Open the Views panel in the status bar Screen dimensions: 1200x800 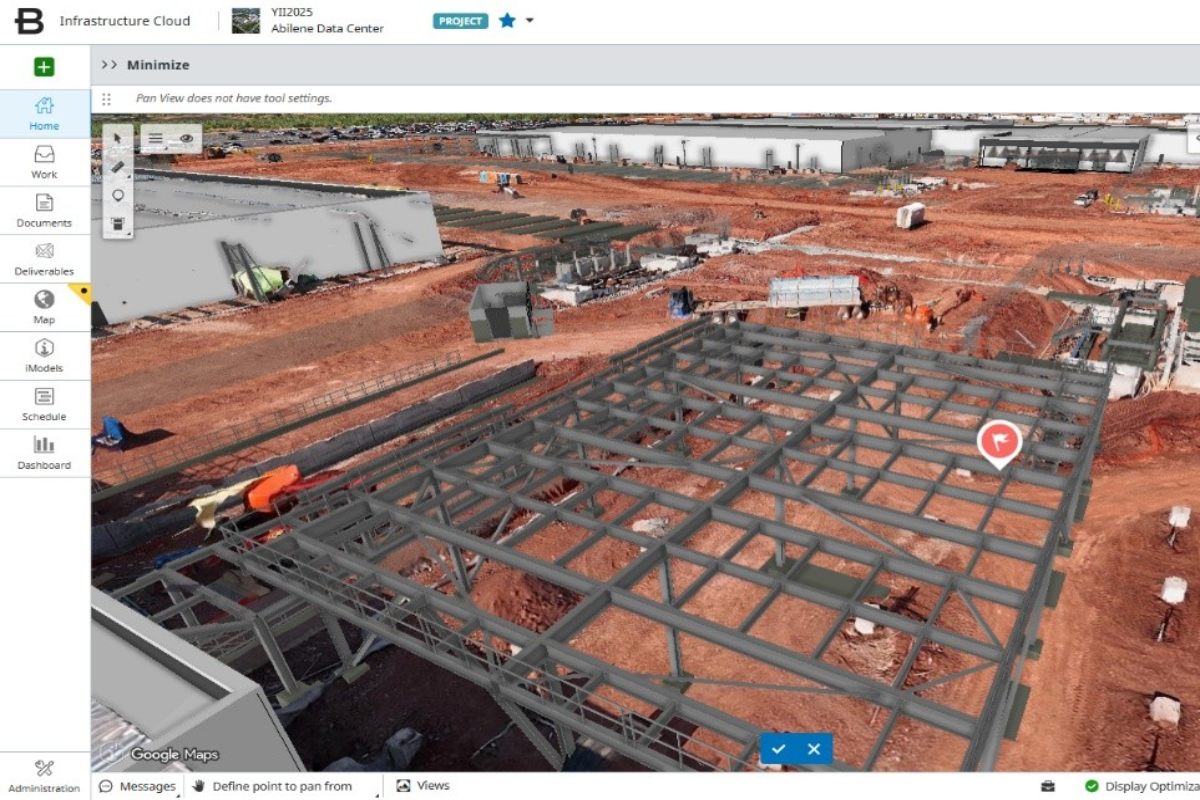click(x=423, y=786)
